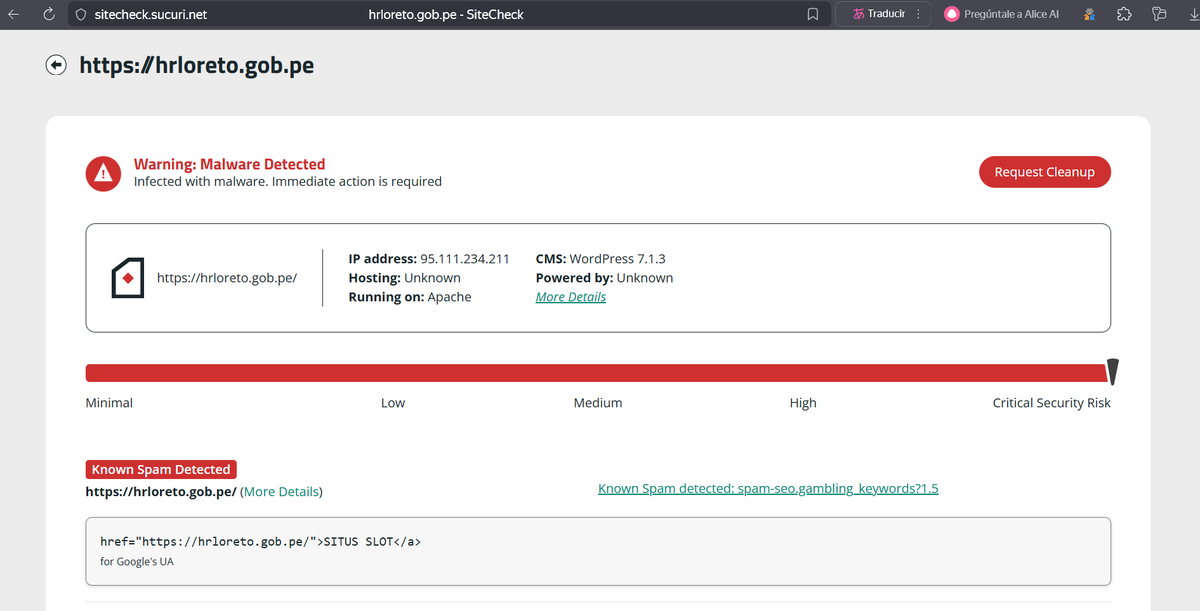The width and height of the screenshot is (1200, 611).
Task: Click the toolbar icon left of downloads
Action: pos(1159,14)
